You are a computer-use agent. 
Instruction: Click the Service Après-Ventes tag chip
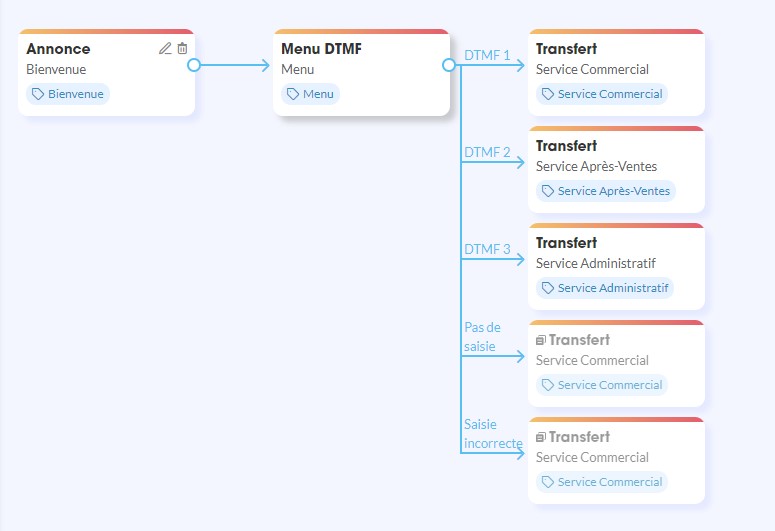pyautogui.click(x=606, y=191)
